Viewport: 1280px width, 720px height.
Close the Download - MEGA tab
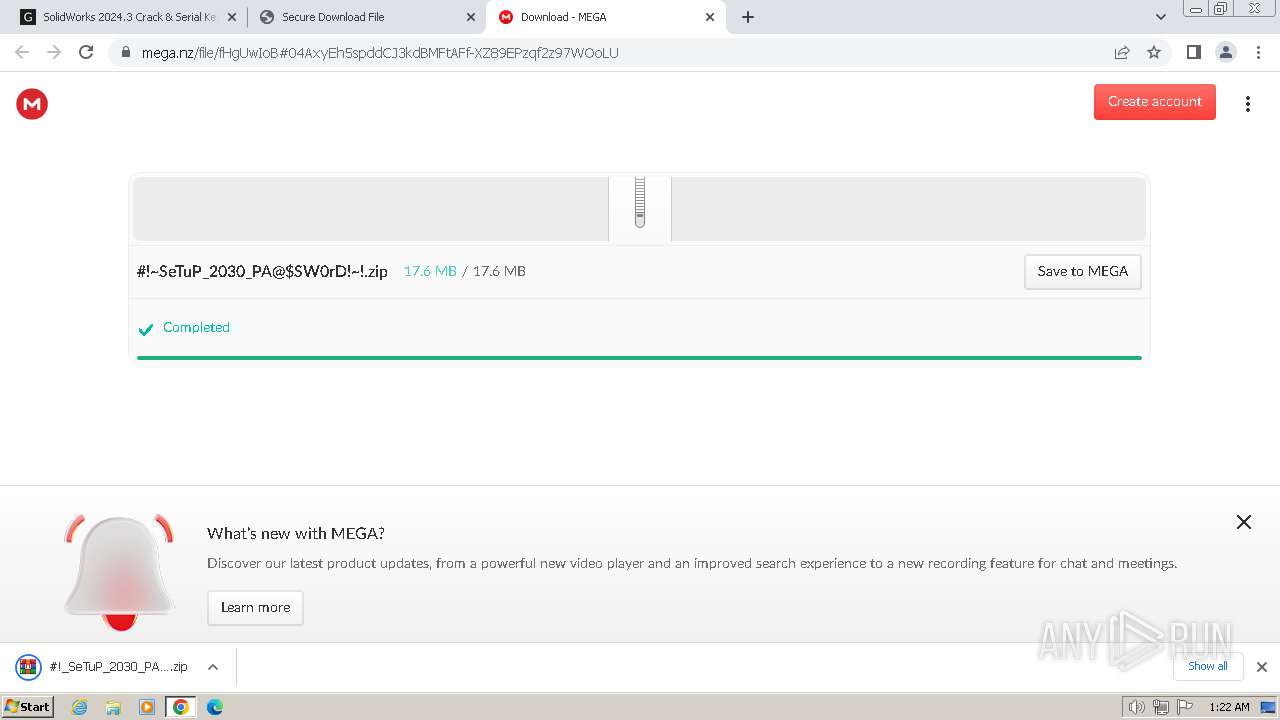(710, 17)
